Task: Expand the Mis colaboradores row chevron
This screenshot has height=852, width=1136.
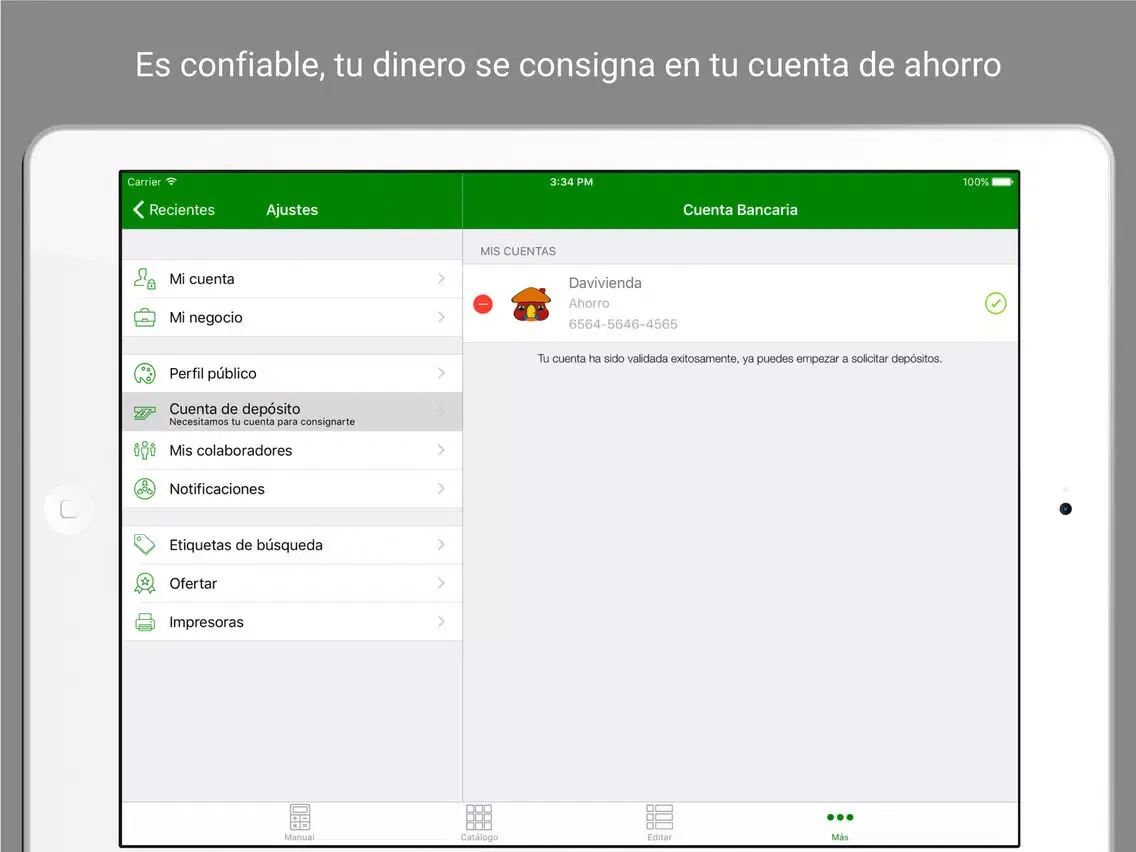Action: point(441,450)
